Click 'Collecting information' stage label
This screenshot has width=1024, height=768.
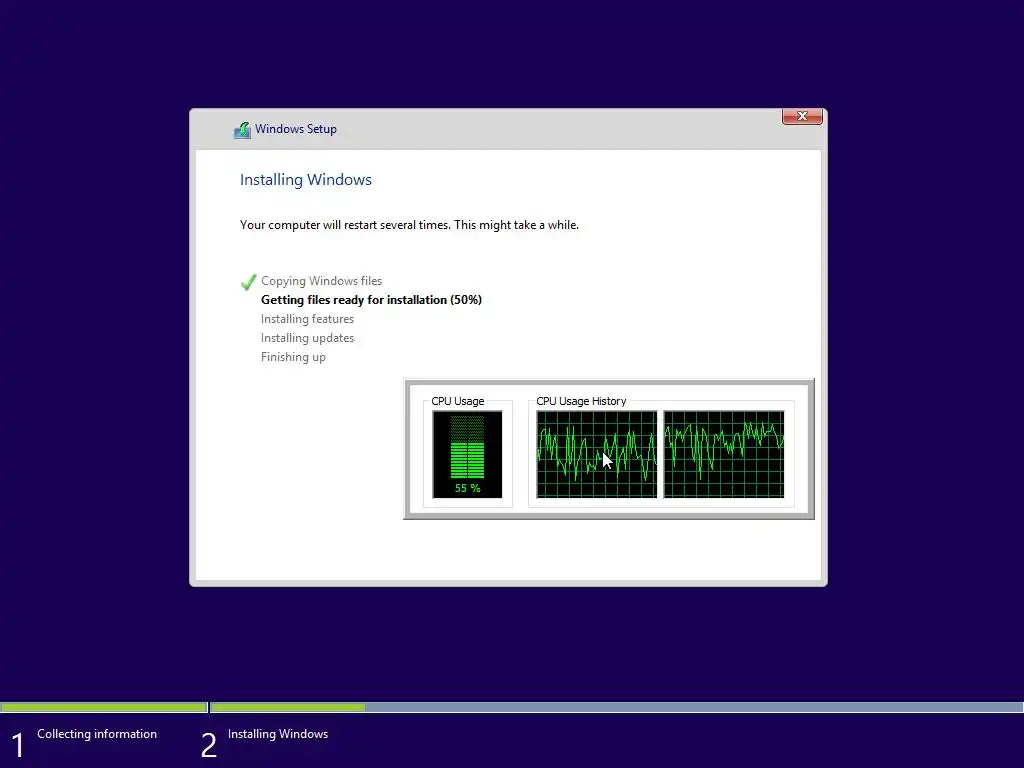97,734
